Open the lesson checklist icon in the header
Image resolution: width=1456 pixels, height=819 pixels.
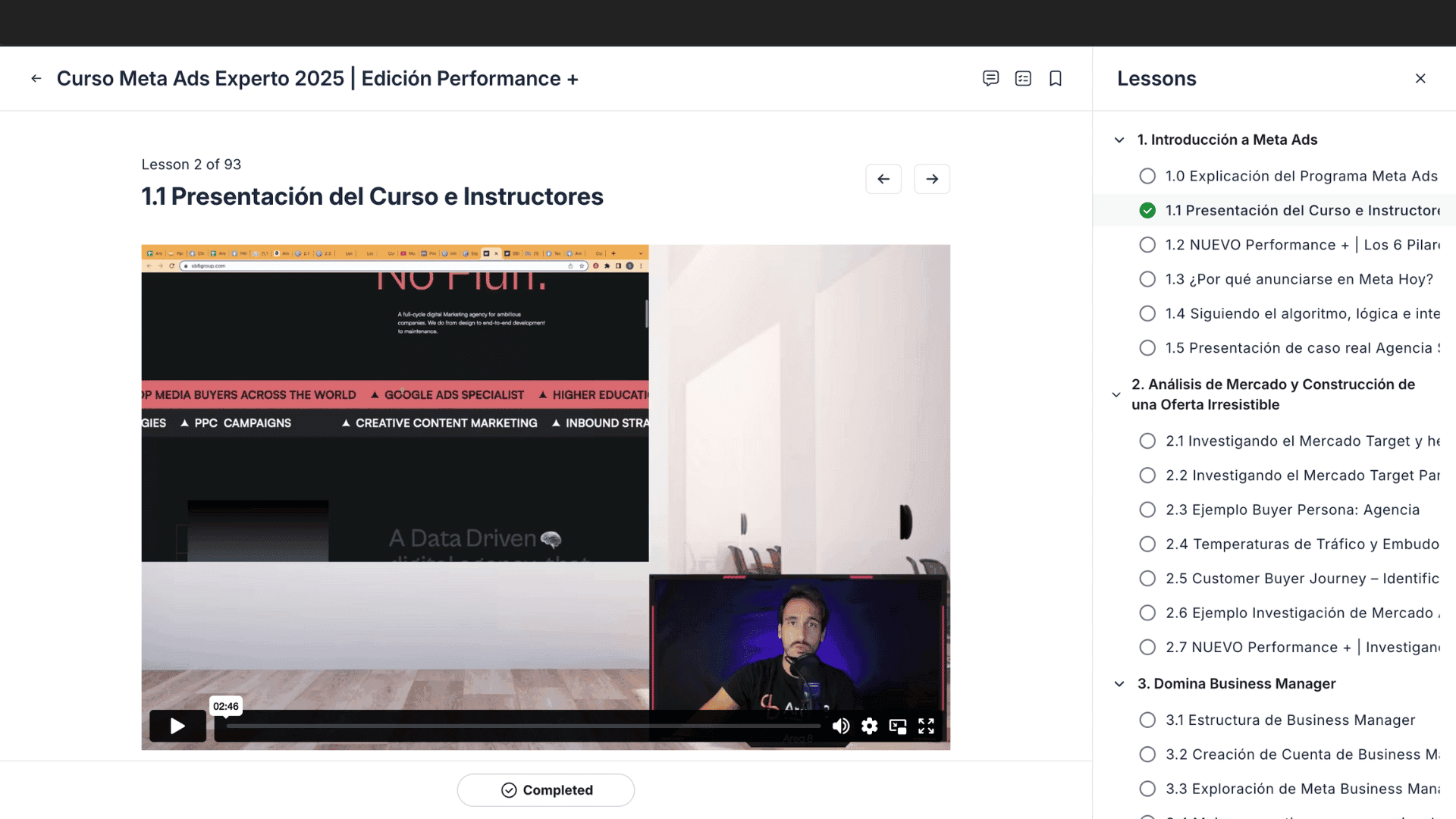pyautogui.click(x=1023, y=78)
